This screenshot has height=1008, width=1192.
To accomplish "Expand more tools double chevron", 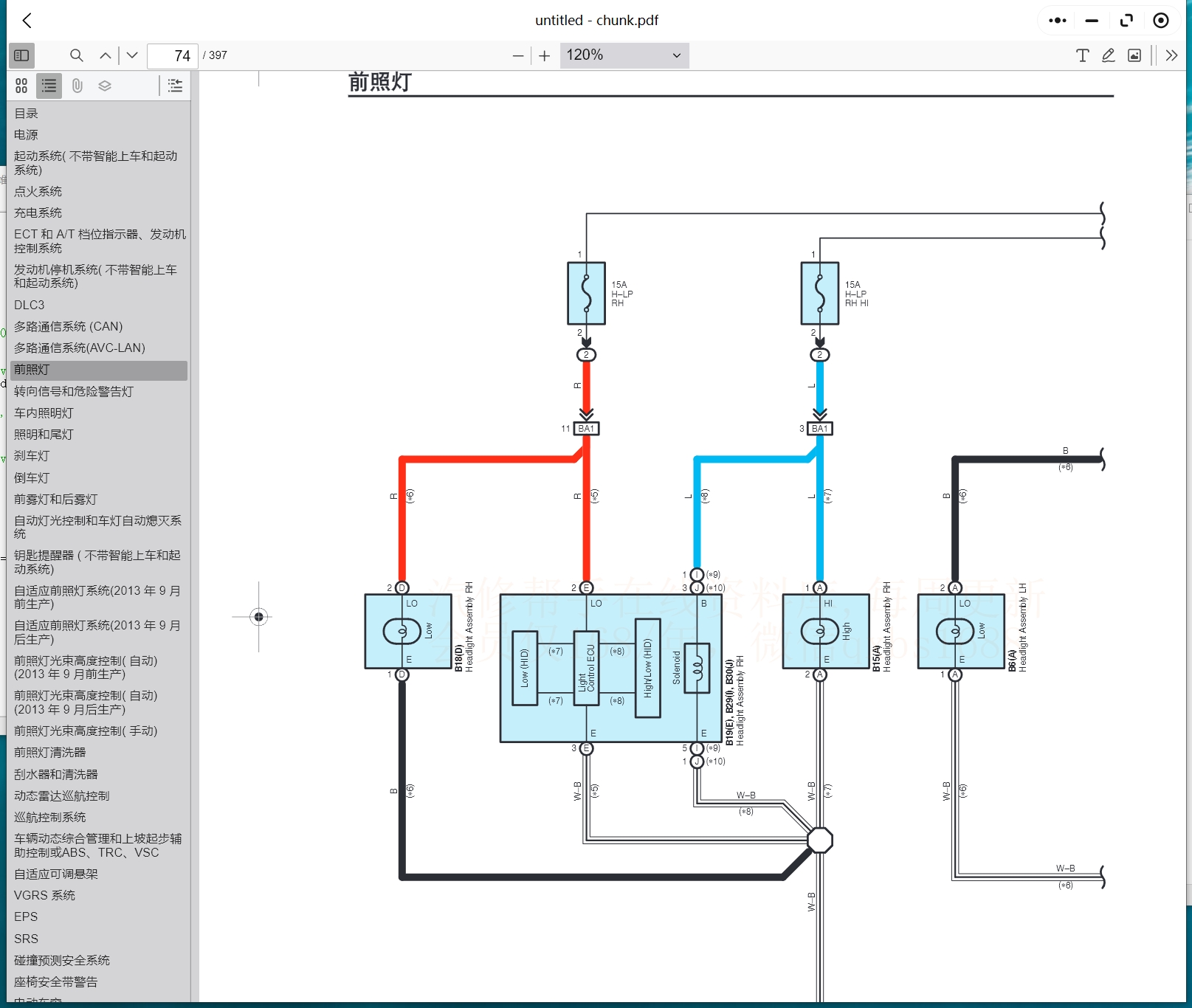I will pyautogui.click(x=1171, y=55).
